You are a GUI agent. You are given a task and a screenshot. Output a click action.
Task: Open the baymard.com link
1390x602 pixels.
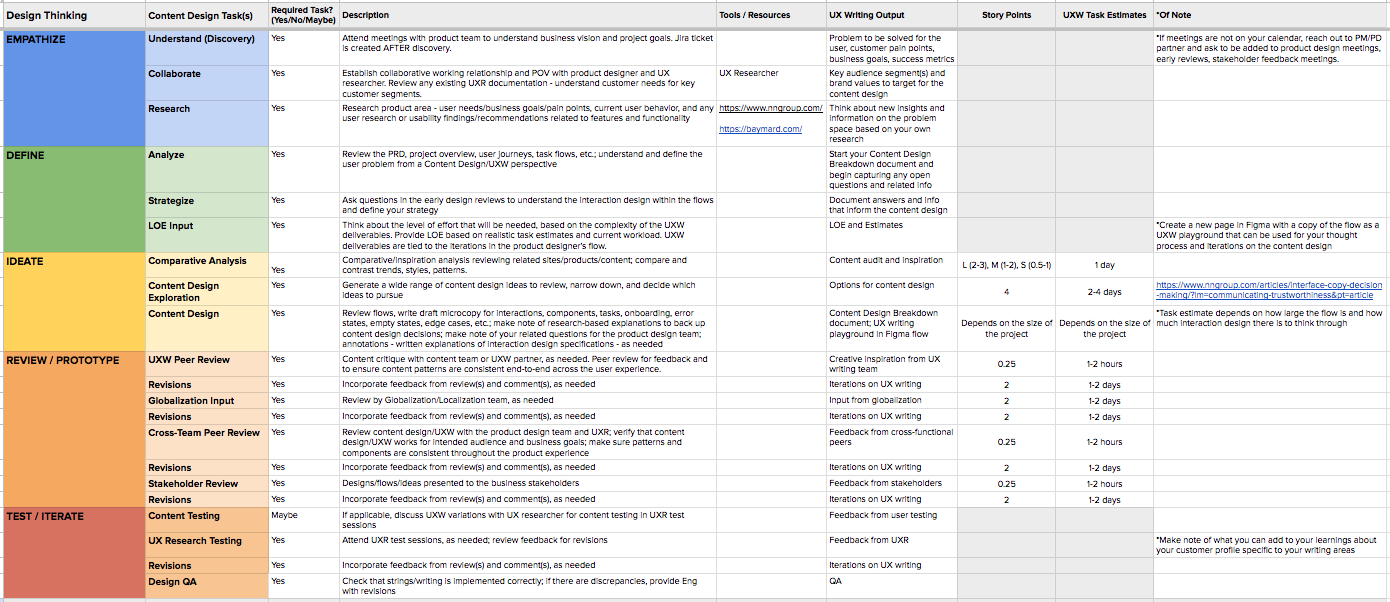pos(760,129)
